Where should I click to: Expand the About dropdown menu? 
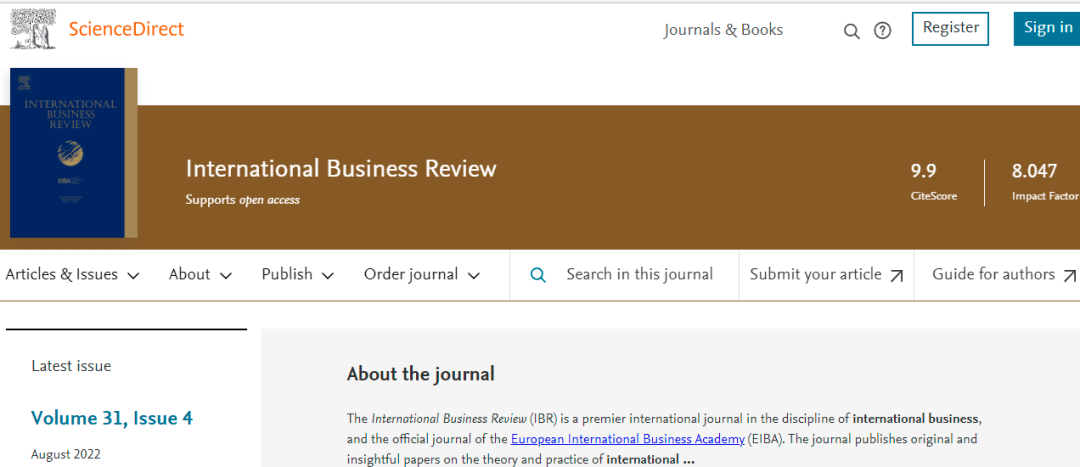(x=200, y=275)
